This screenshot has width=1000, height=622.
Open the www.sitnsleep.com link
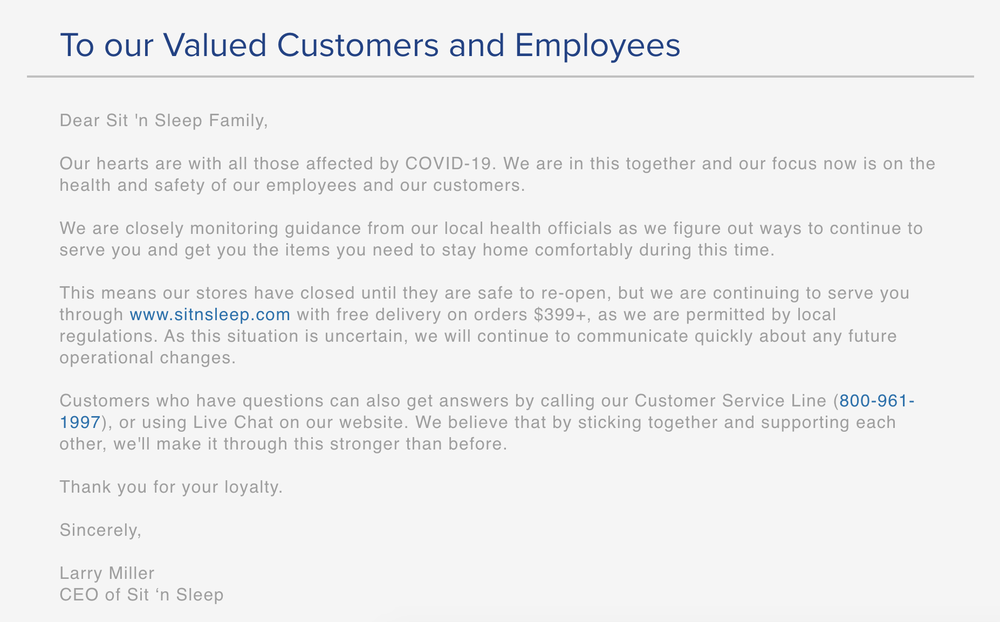click(x=210, y=314)
